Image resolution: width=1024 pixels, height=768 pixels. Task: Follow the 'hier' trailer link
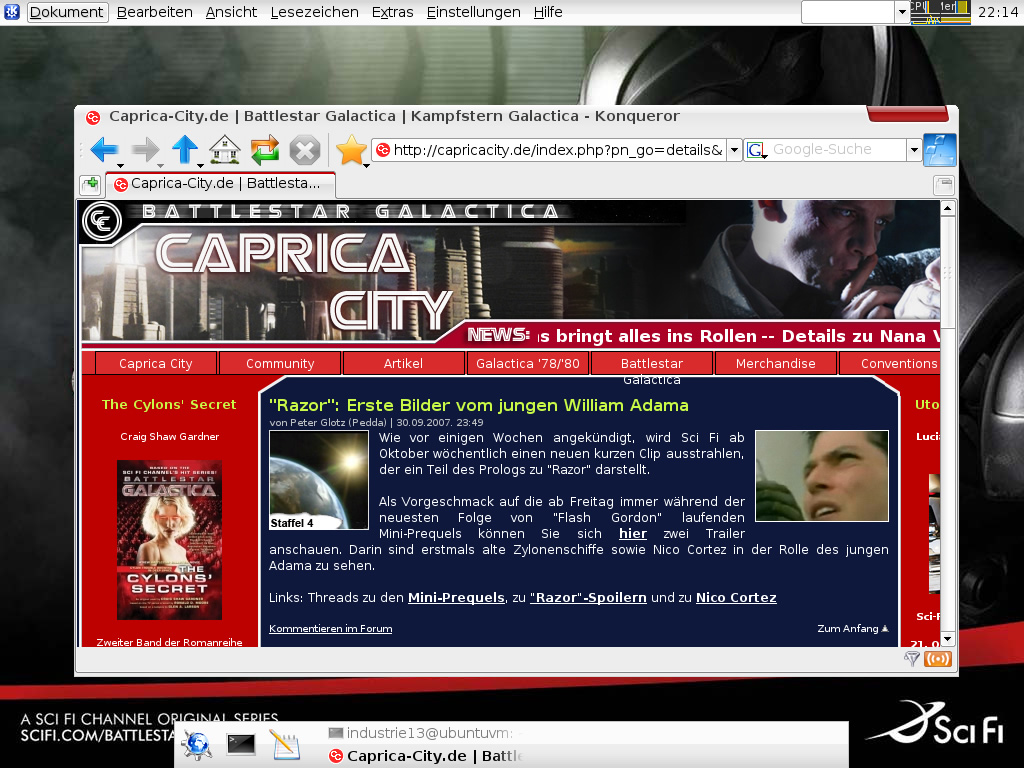click(633, 534)
